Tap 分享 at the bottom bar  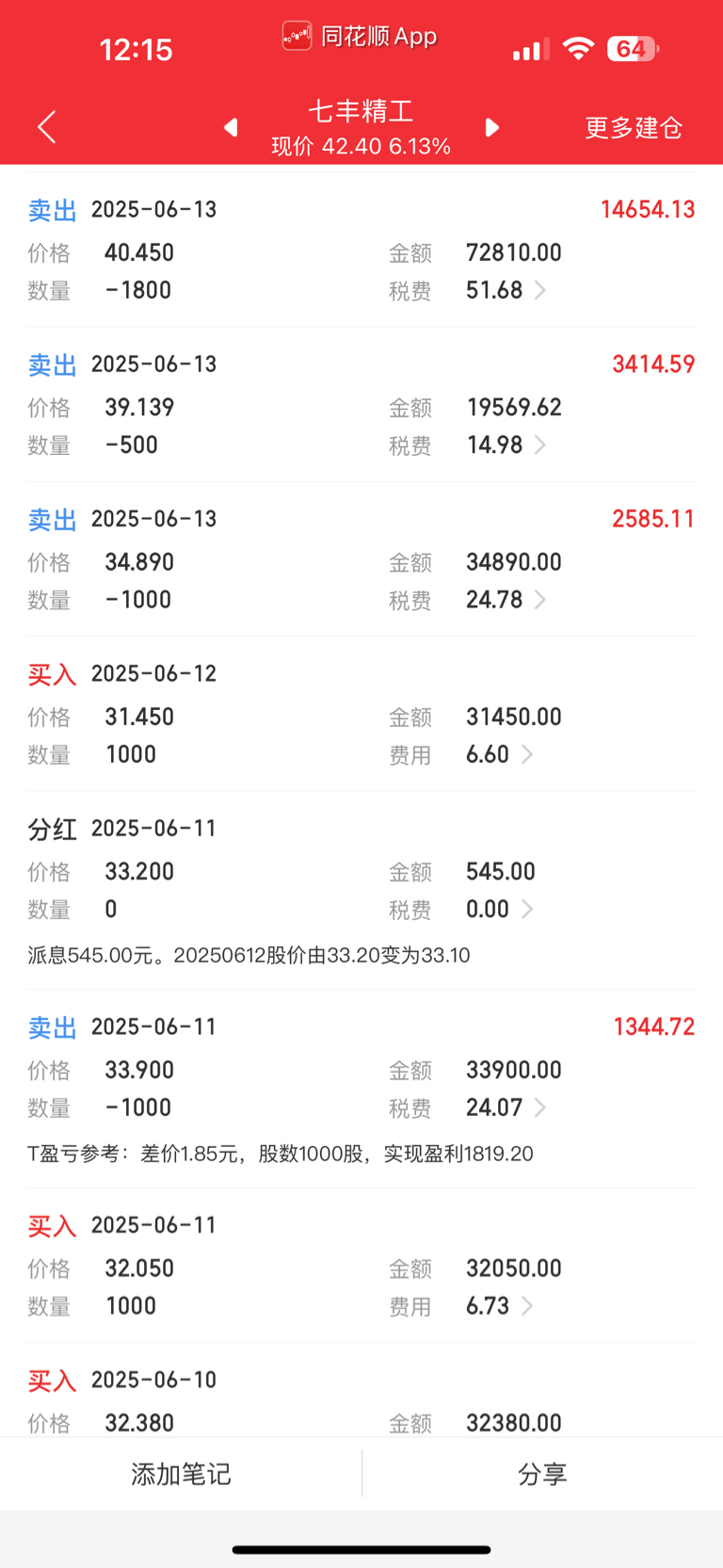pyautogui.click(x=542, y=1474)
